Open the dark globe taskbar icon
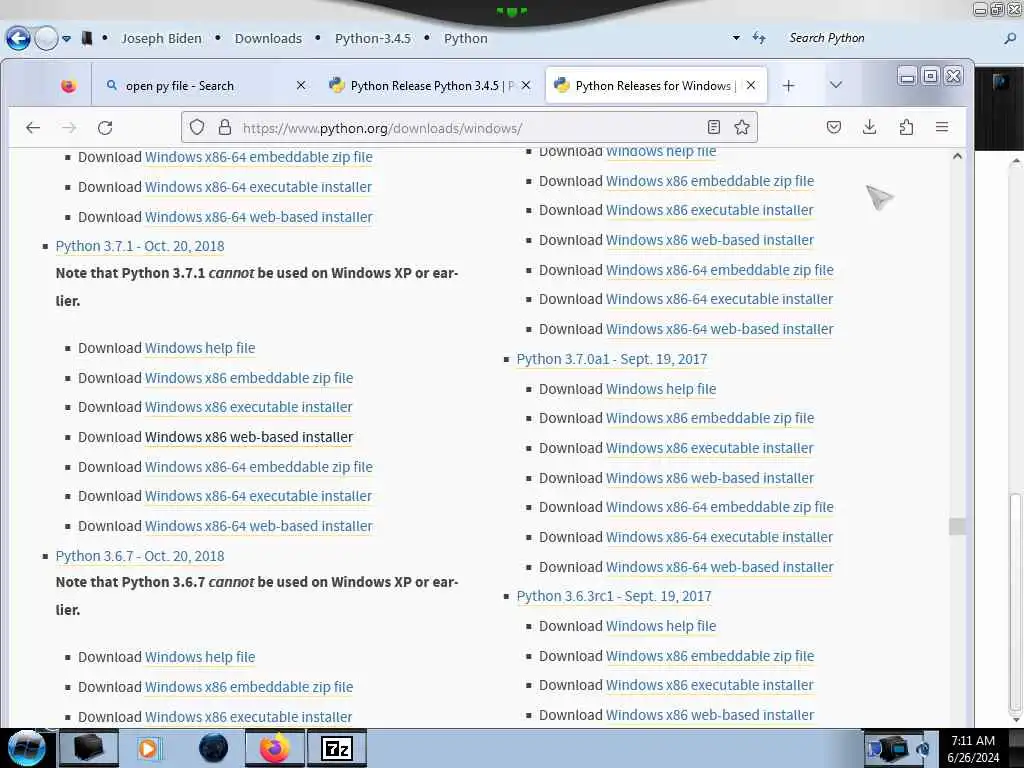 click(213, 748)
